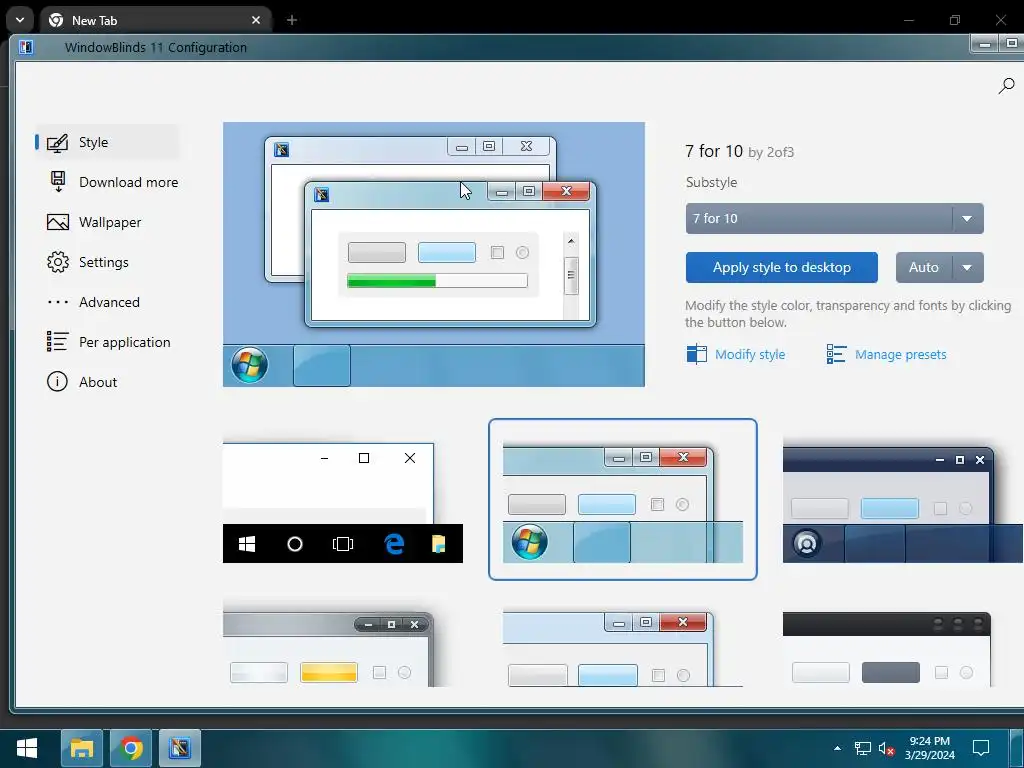The height and width of the screenshot is (768, 1024).
Task: Click Apply style to desktop
Action: [x=782, y=268]
